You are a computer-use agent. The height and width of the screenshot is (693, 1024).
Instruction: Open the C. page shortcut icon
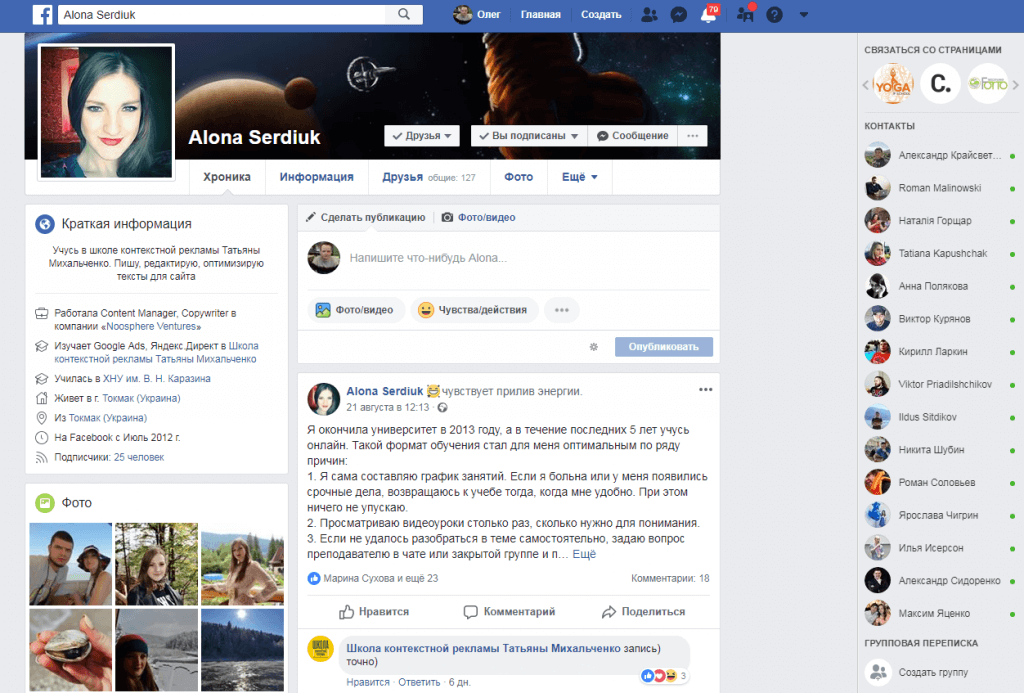(939, 84)
